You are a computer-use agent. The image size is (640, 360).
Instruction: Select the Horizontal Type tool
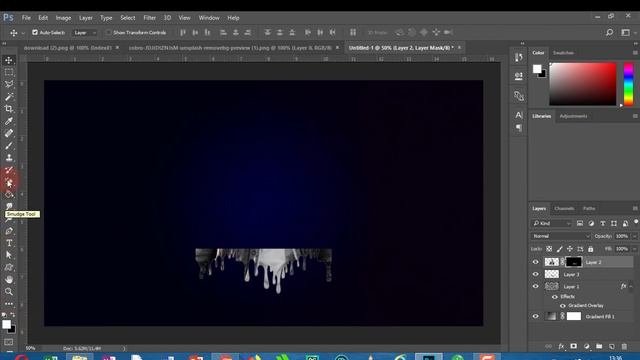9,243
